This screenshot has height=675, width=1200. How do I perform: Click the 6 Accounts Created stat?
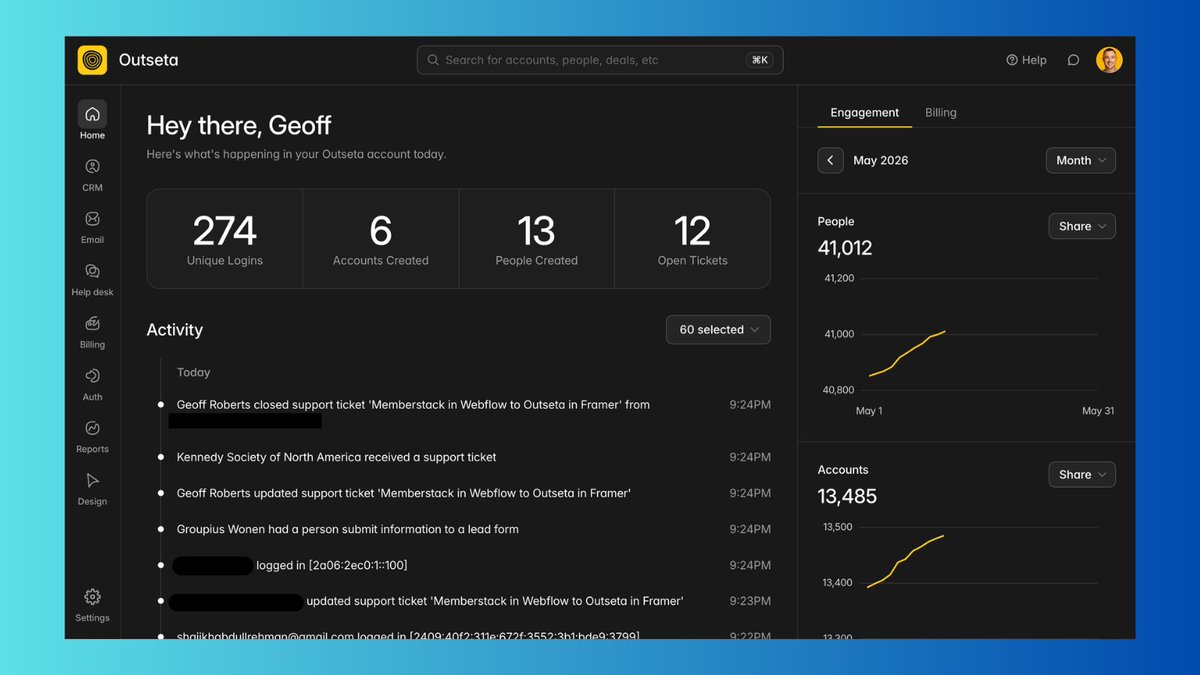click(381, 239)
